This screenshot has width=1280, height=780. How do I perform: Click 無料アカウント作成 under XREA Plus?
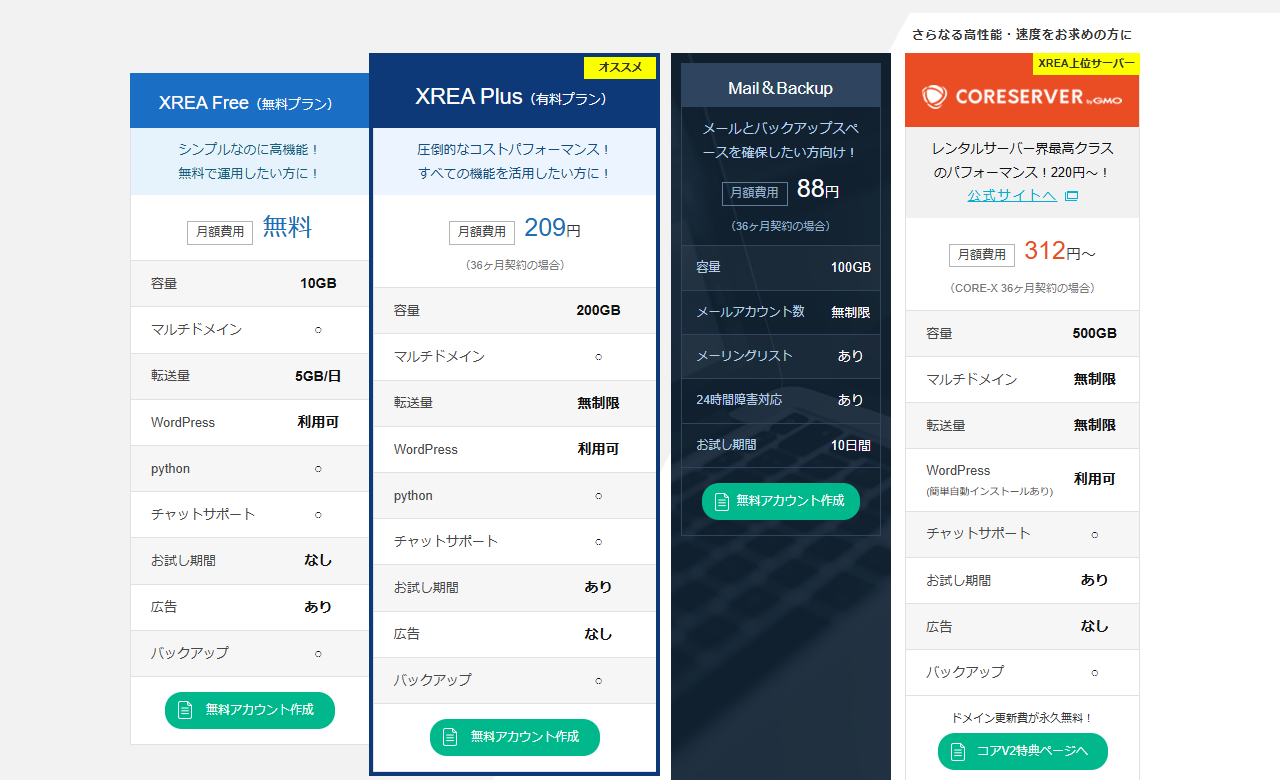tap(514, 736)
